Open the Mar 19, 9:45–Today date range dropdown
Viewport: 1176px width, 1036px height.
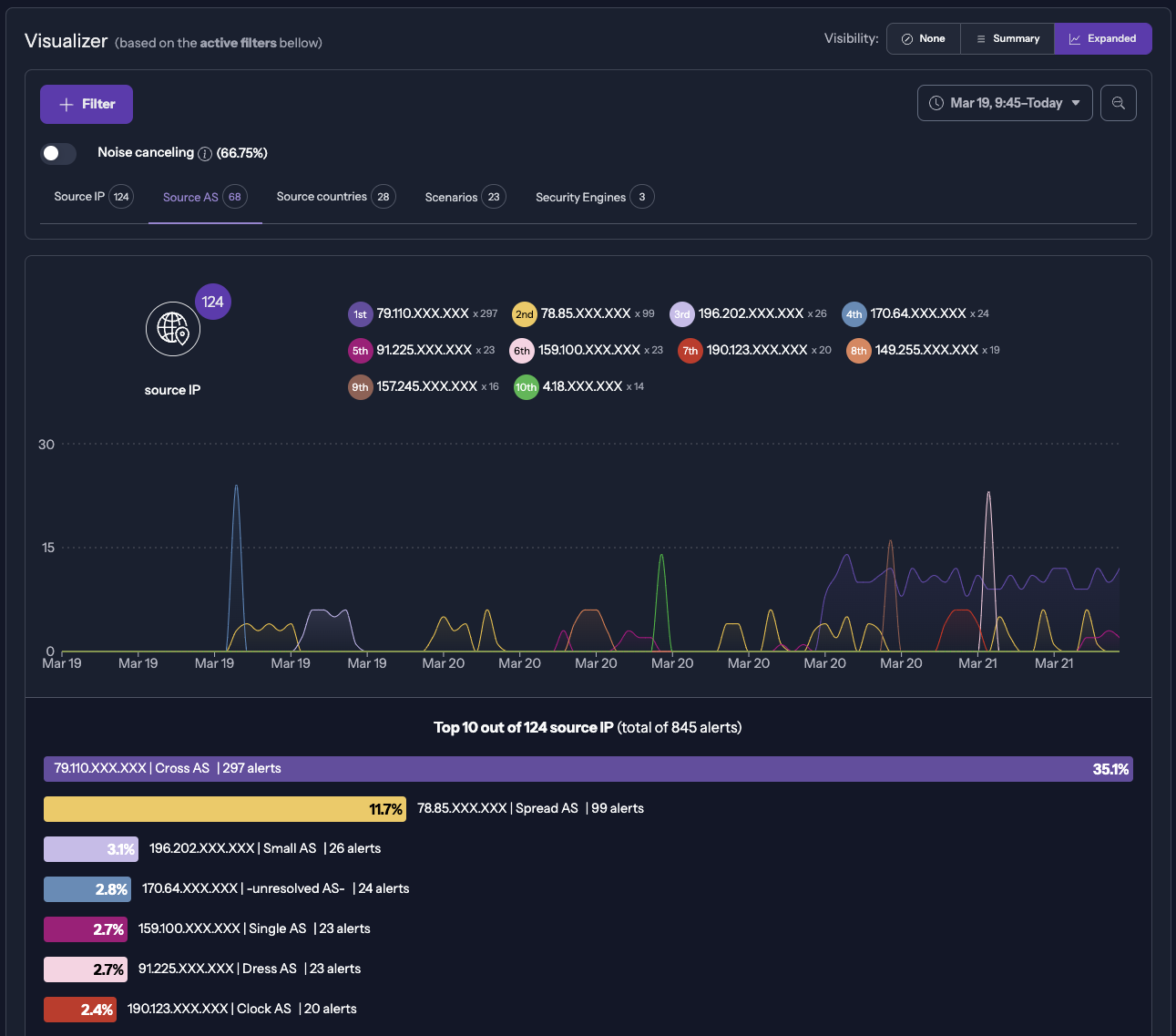(x=1004, y=104)
